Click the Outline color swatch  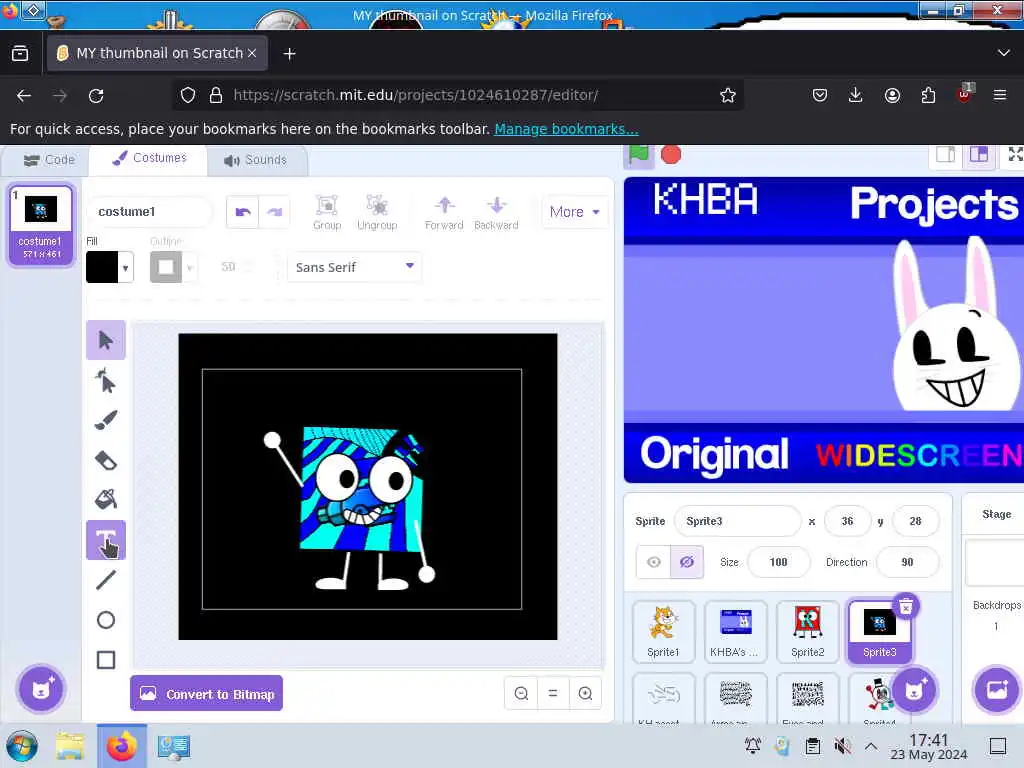[x=167, y=267]
